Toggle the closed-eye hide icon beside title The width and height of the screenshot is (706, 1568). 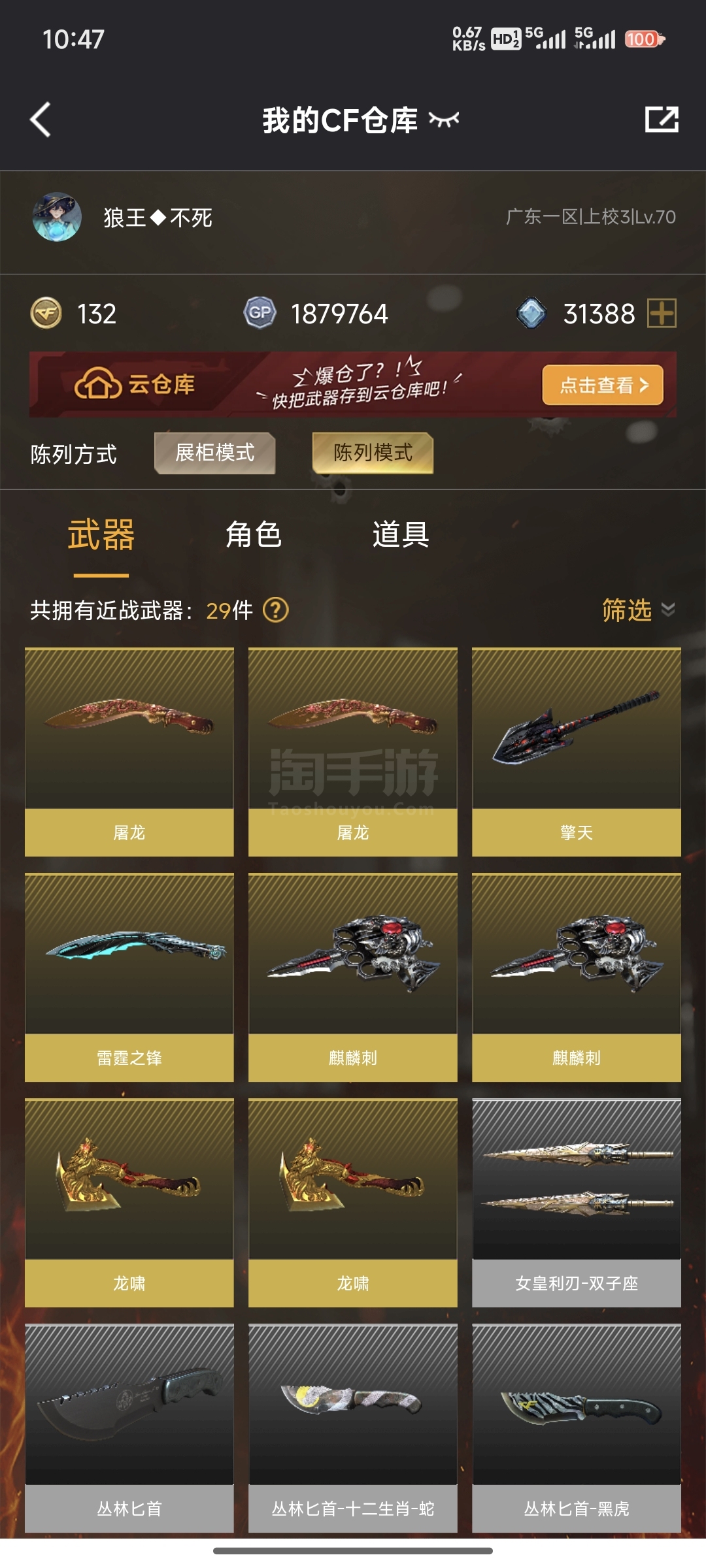(x=444, y=120)
